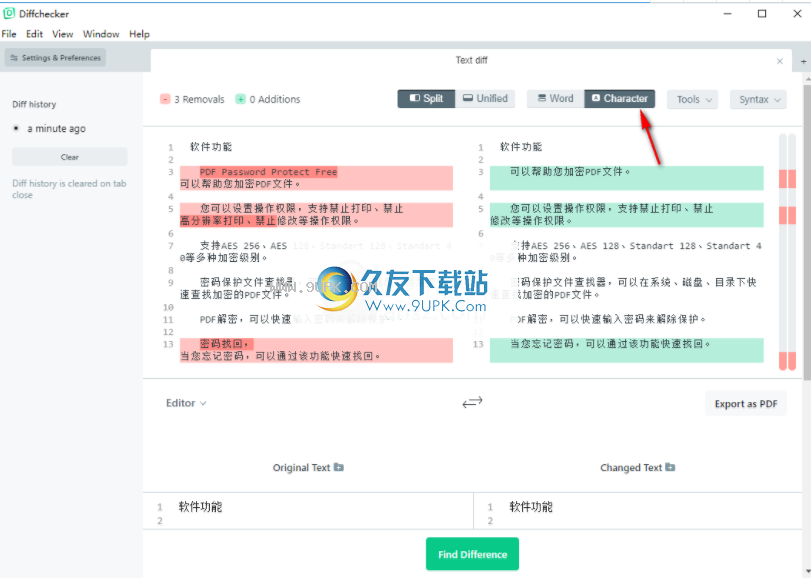The width and height of the screenshot is (811, 579).
Task: Click '0 Additions' count label
Action: point(275,99)
